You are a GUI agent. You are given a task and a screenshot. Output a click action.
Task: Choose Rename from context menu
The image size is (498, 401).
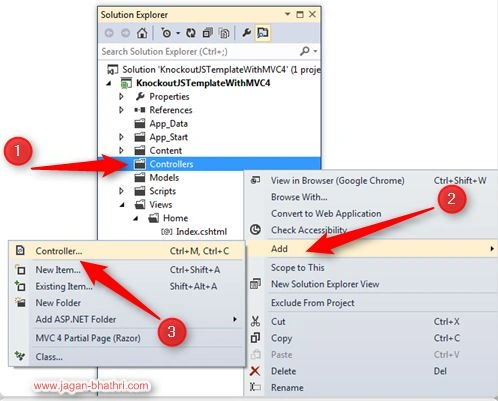click(371, 387)
